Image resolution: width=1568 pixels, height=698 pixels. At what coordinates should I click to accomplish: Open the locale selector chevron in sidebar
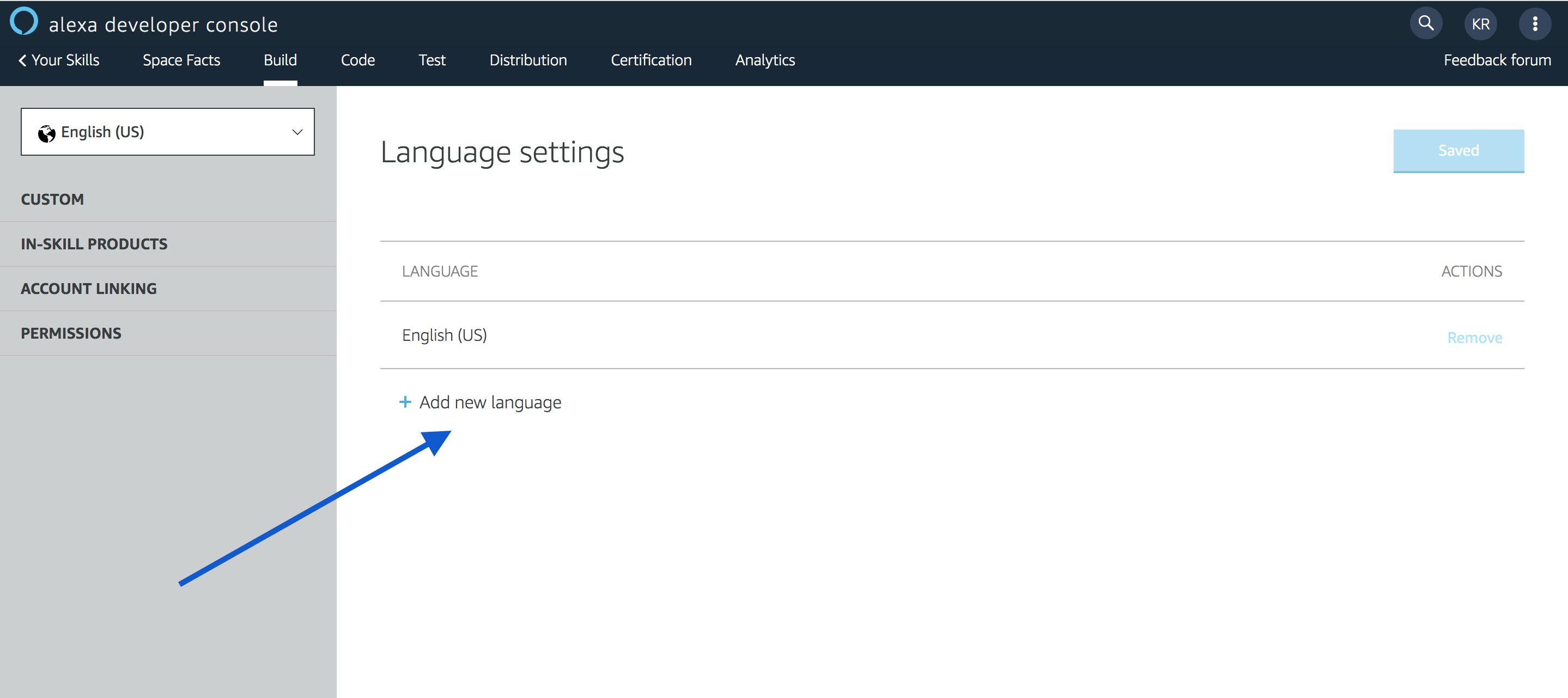pyautogui.click(x=297, y=131)
